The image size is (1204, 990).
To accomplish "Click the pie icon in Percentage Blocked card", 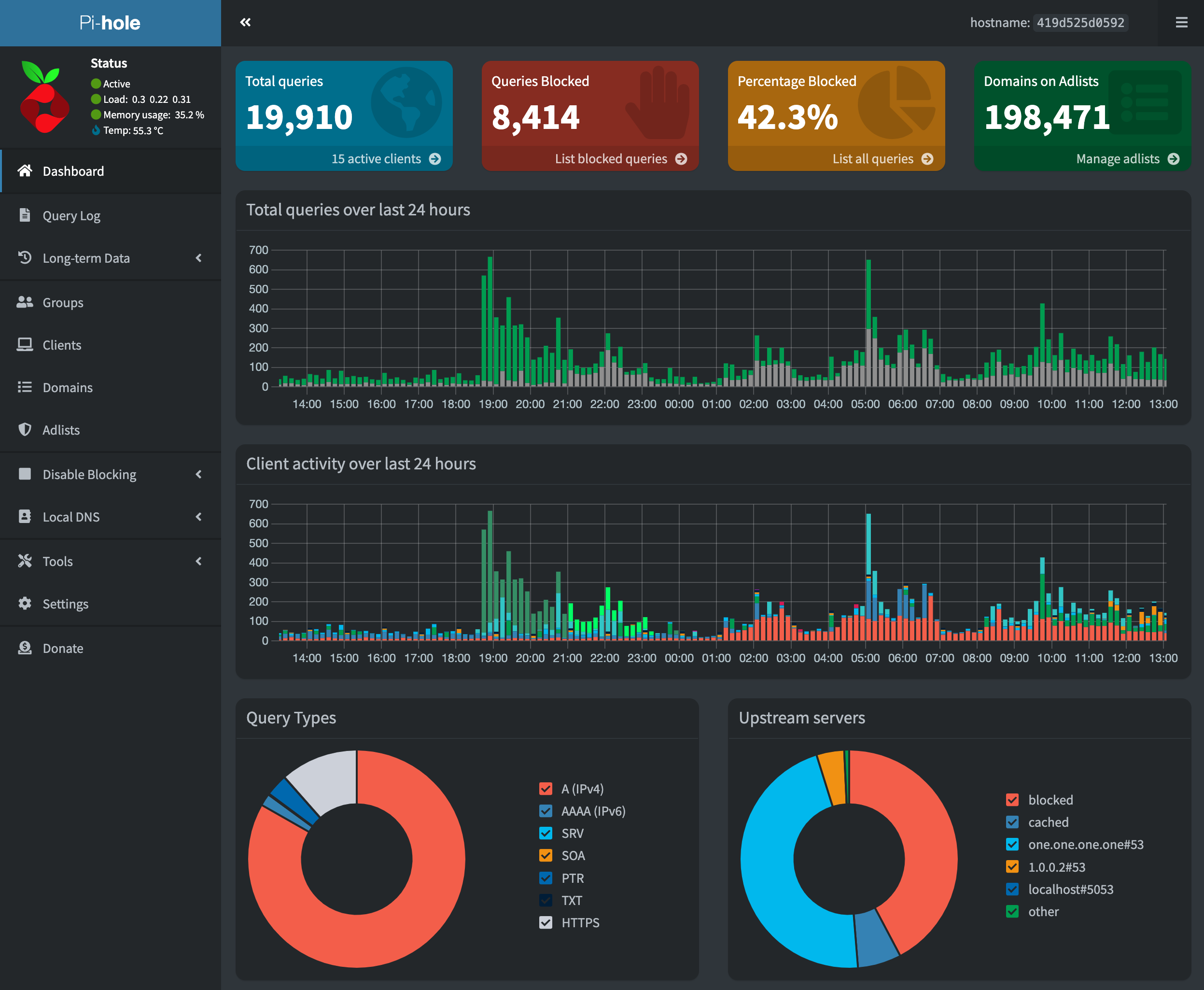I will tap(897, 103).
